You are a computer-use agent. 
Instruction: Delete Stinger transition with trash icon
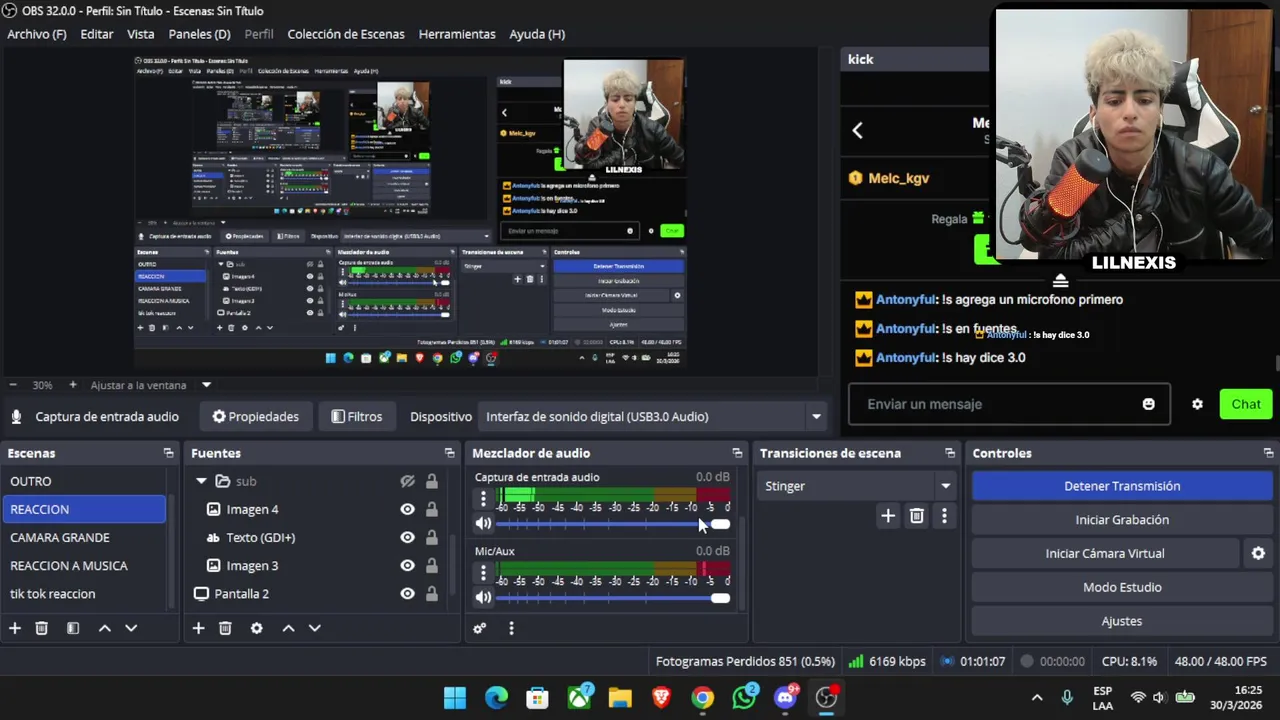click(917, 516)
